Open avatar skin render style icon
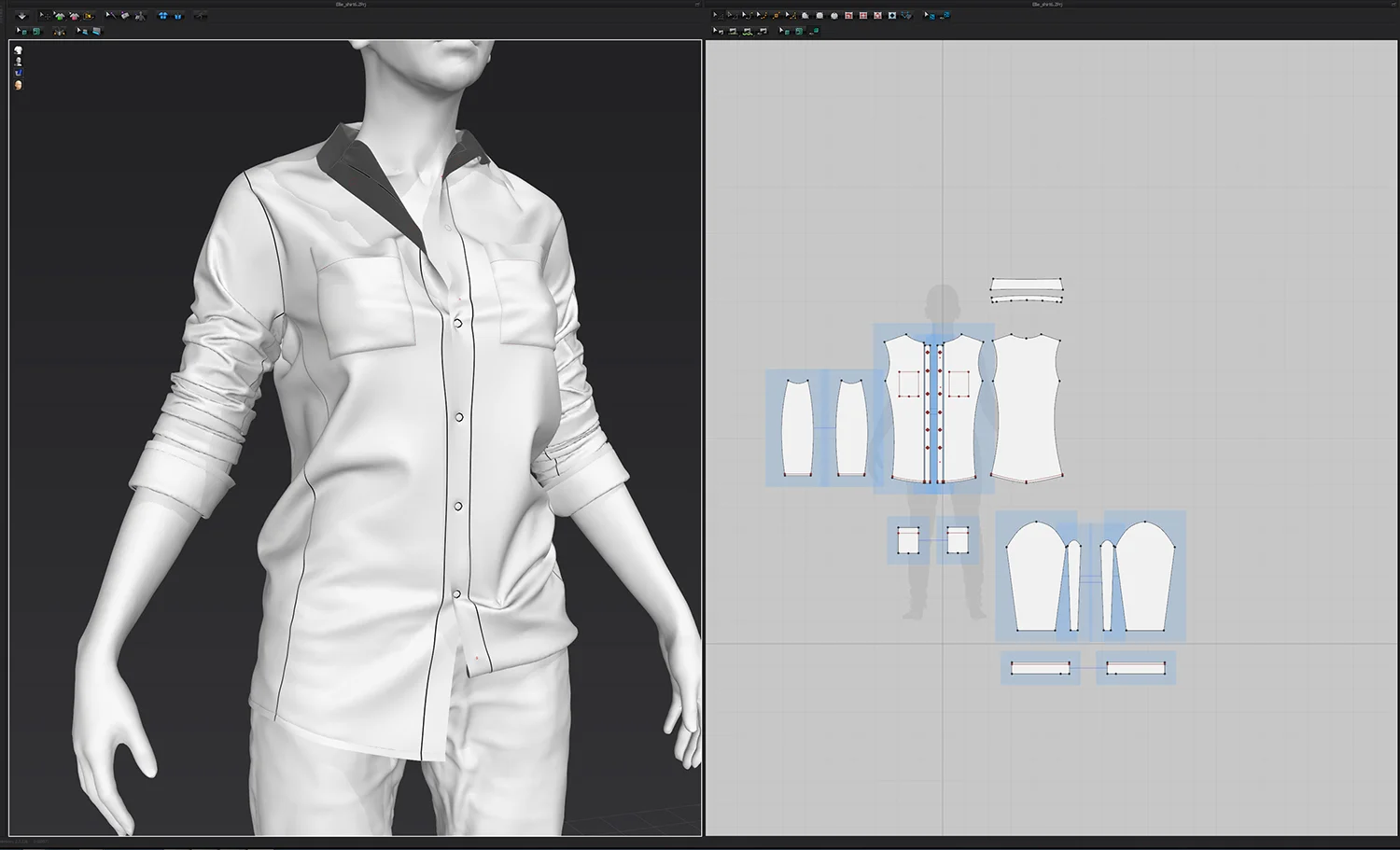The width and height of the screenshot is (1400, 850). tap(18, 85)
